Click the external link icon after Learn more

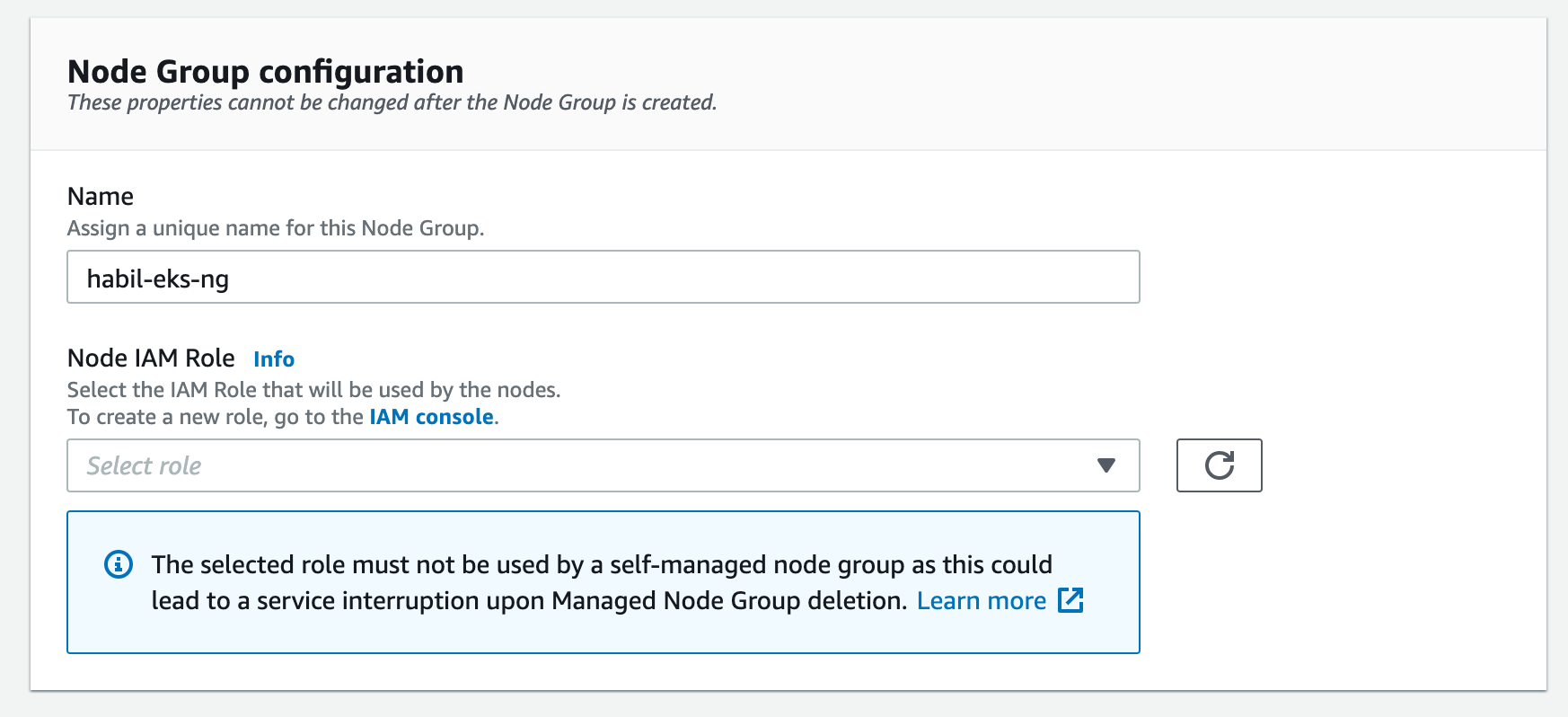click(x=1070, y=600)
